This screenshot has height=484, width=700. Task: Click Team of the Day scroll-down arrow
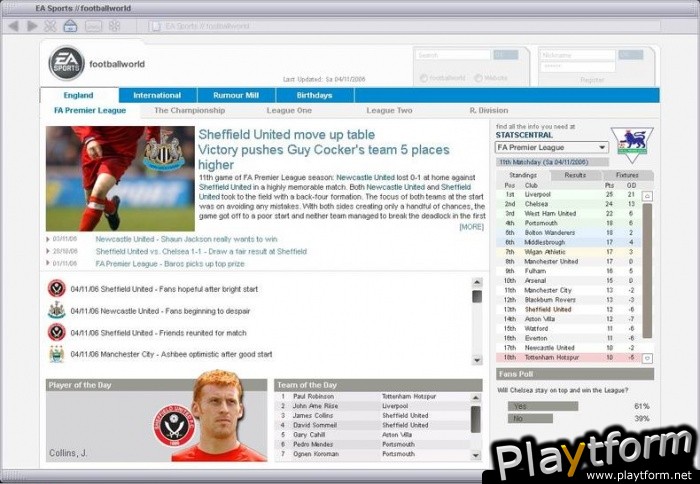(476, 455)
